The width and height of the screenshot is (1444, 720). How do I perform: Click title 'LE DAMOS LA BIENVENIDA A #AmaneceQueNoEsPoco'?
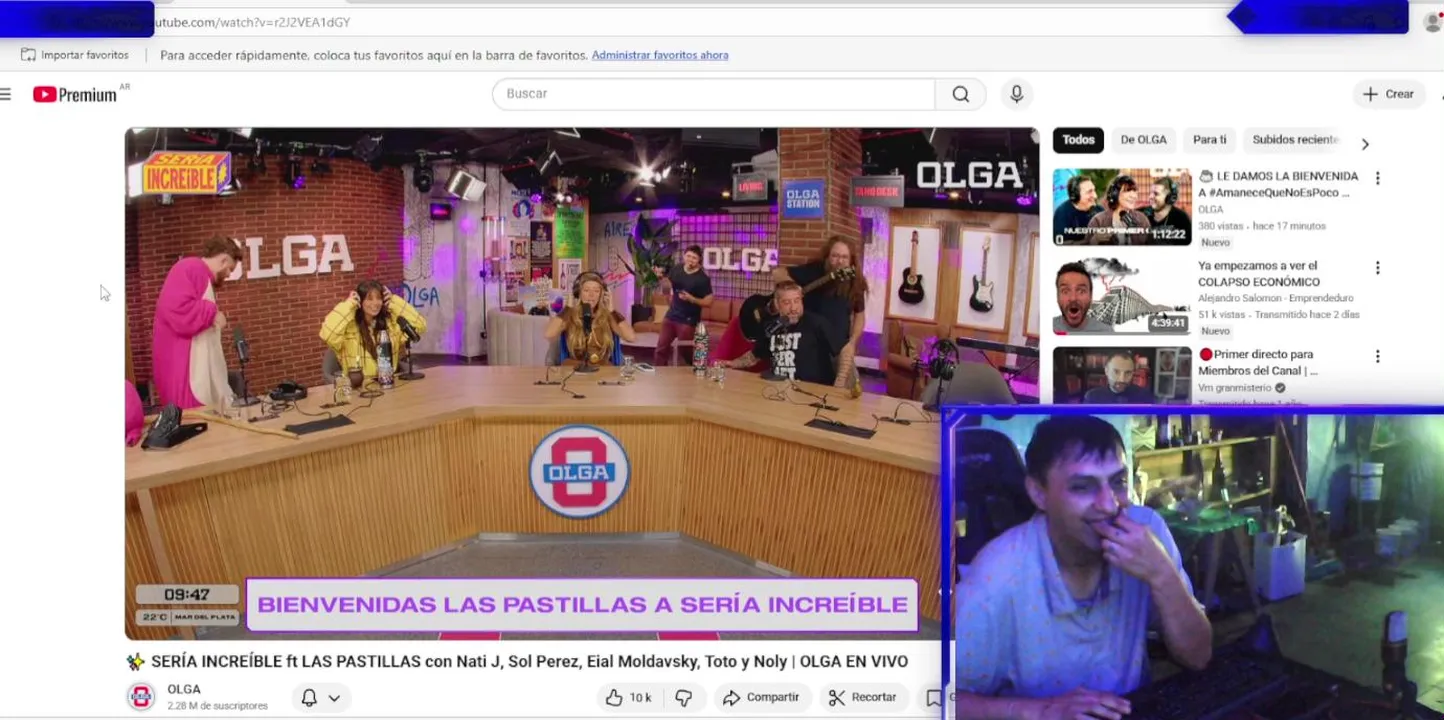pos(1278,184)
